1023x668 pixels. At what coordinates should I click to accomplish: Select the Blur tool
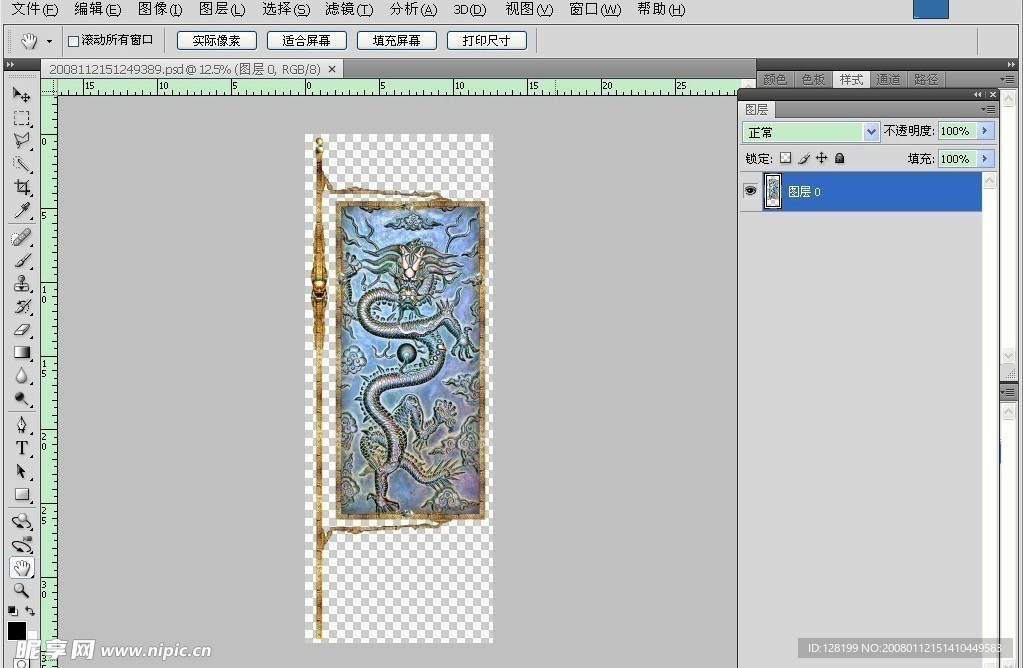[22, 376]
